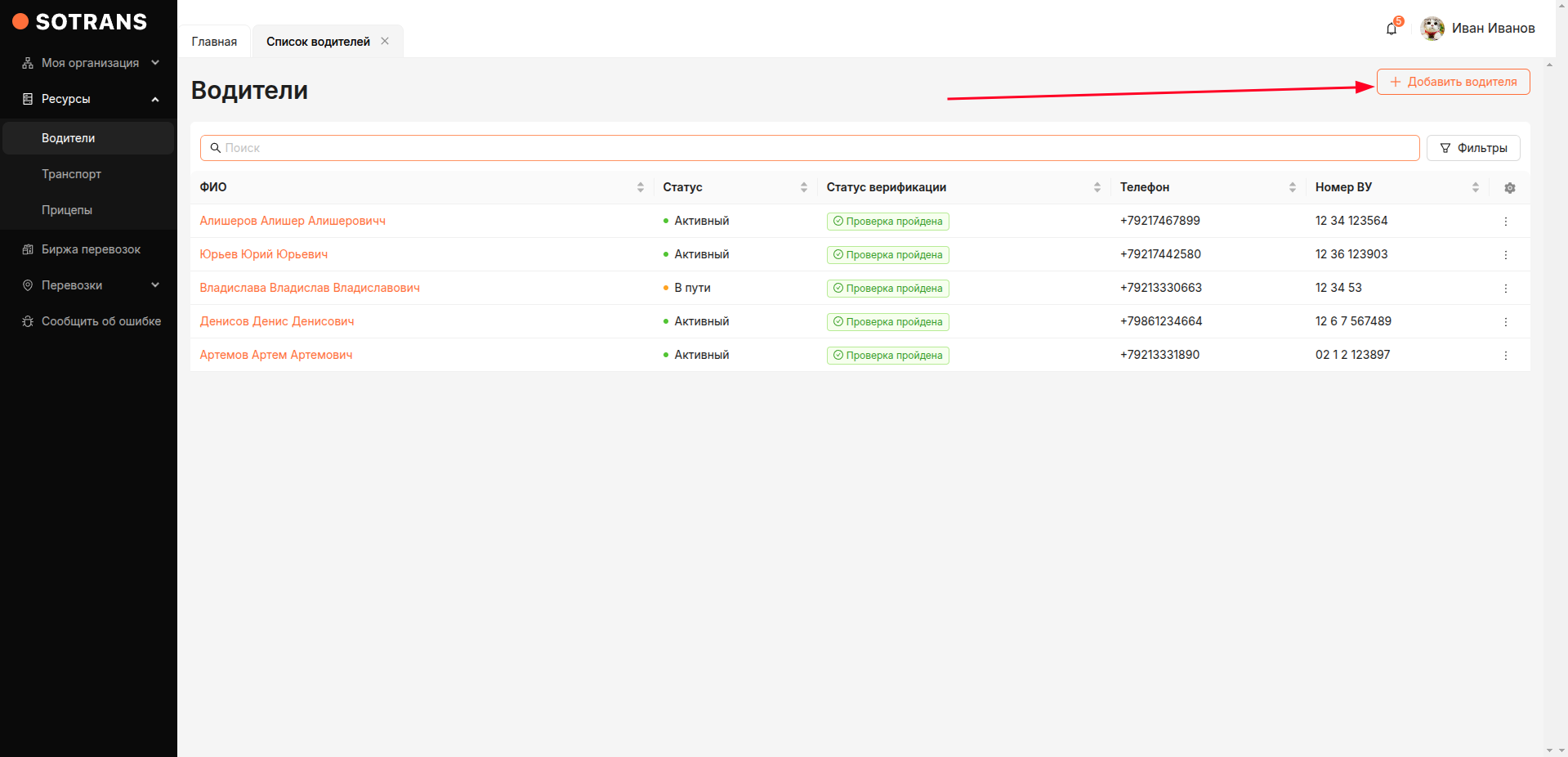This screenshot has height=757, width=1568.
Task: Open Транспорт in the sidebar
Action: (x=72, y=174)
